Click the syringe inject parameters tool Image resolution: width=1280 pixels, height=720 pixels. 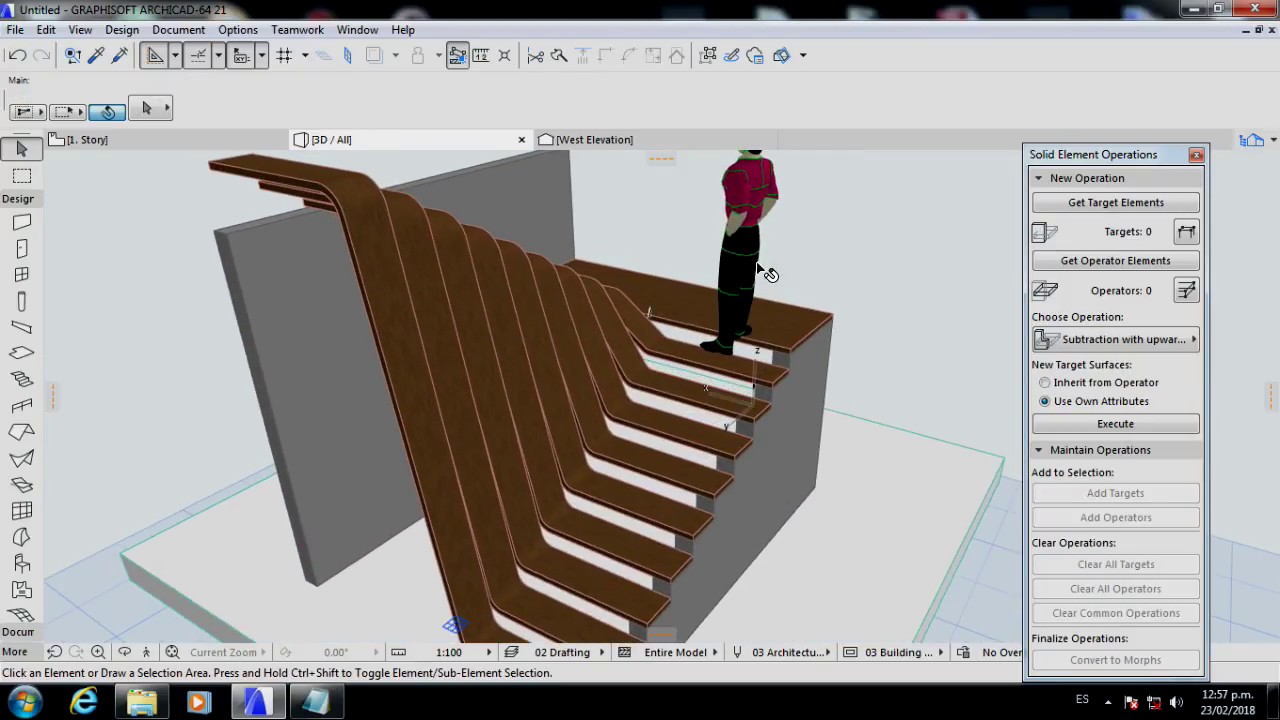(x=120, y=56)
